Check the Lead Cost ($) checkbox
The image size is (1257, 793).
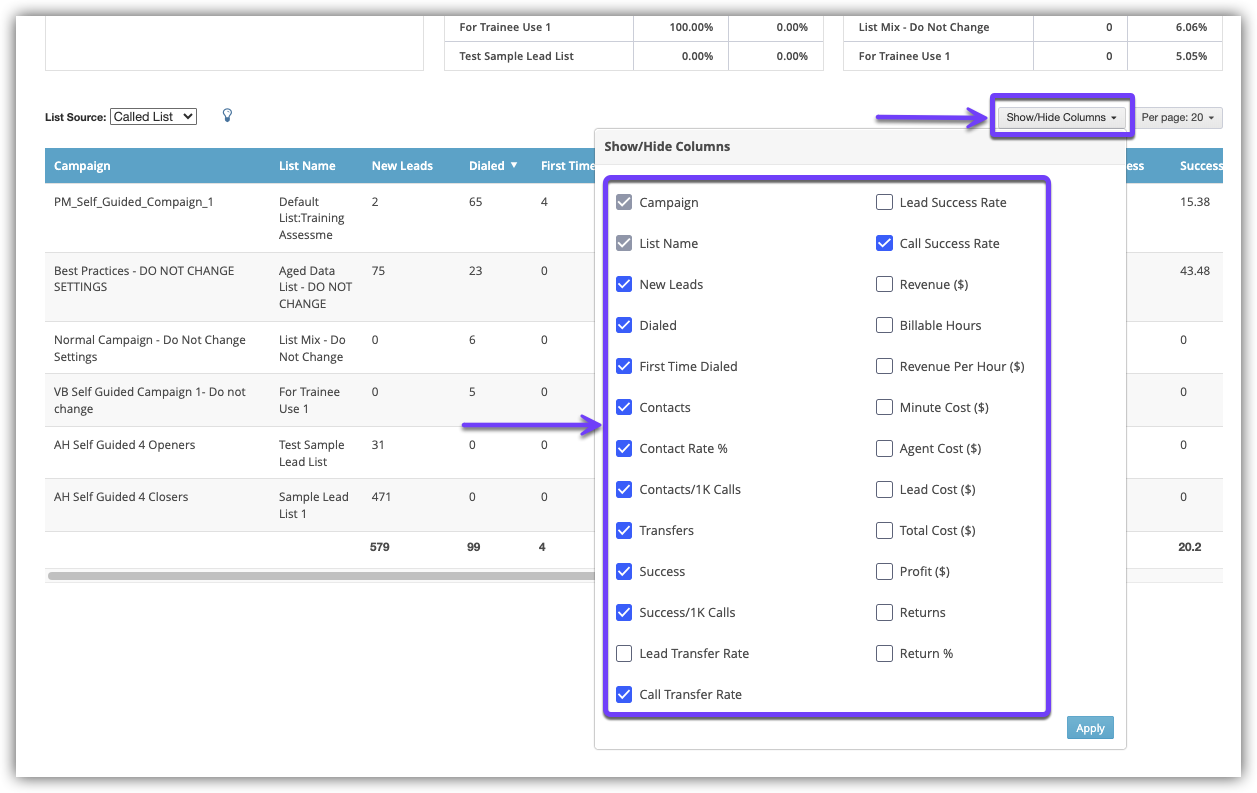click(x=884, y=489)
